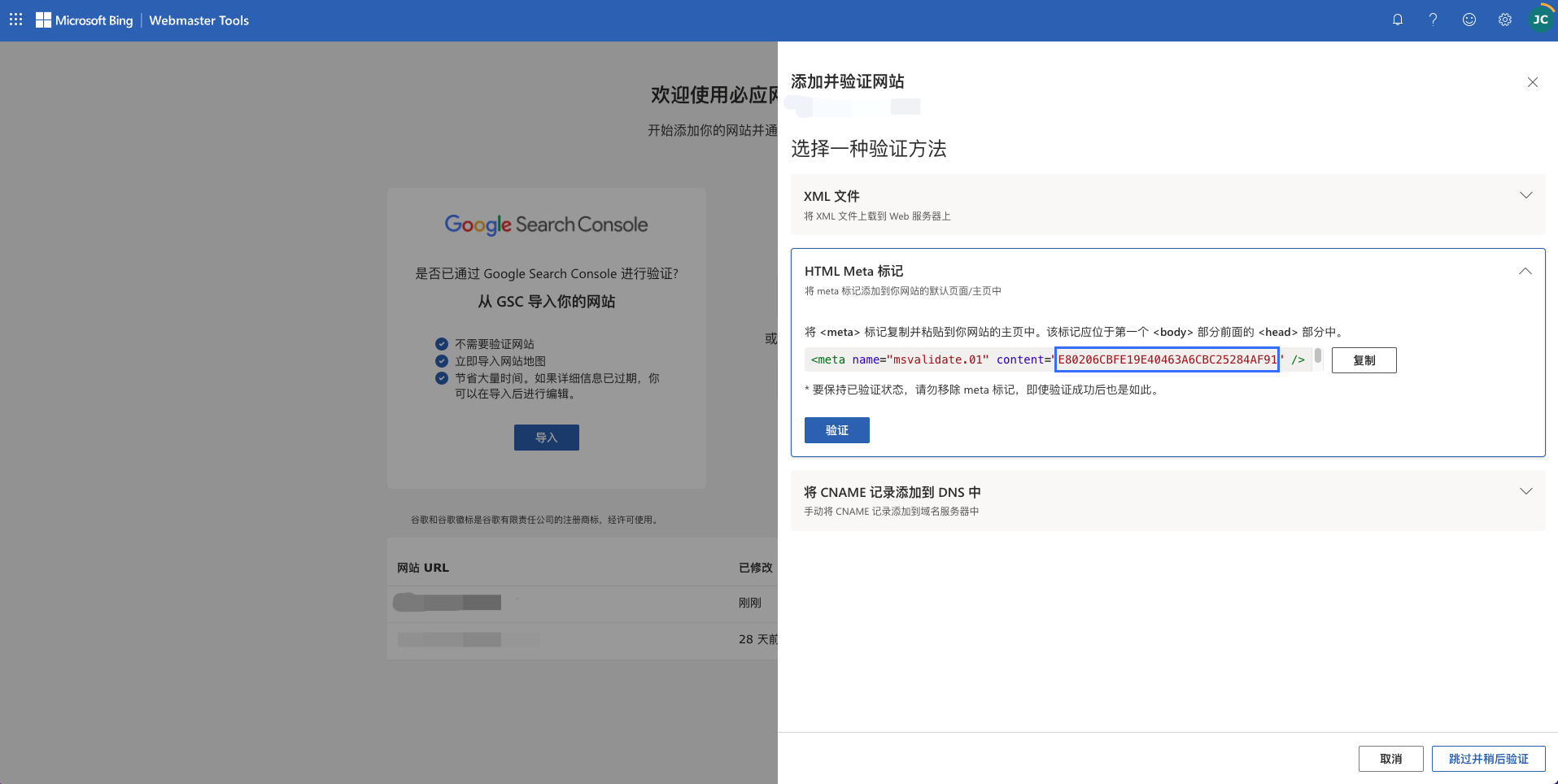Open the app launcher grid icon
The height and width of the screenshot is (784, 1558).
pos(15,20)
